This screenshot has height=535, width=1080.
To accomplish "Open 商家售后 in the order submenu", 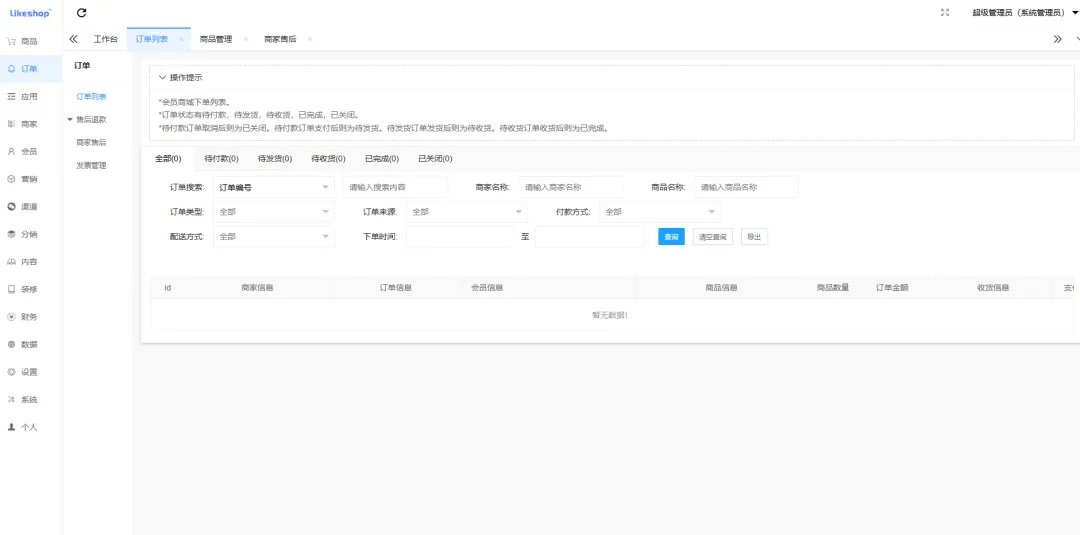I will (91, 143).
